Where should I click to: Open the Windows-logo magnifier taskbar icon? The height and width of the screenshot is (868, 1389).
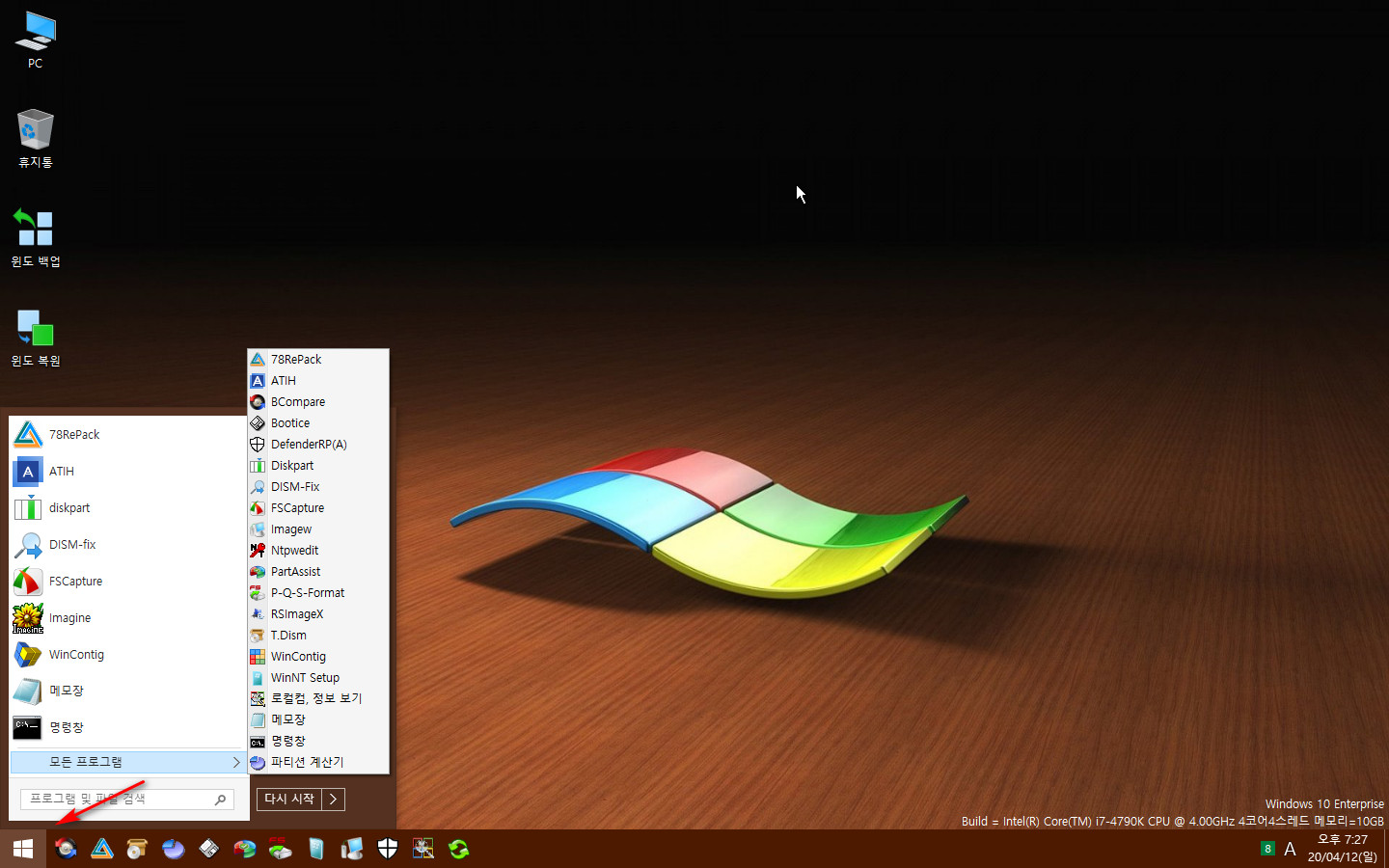(x=423, y=849)
